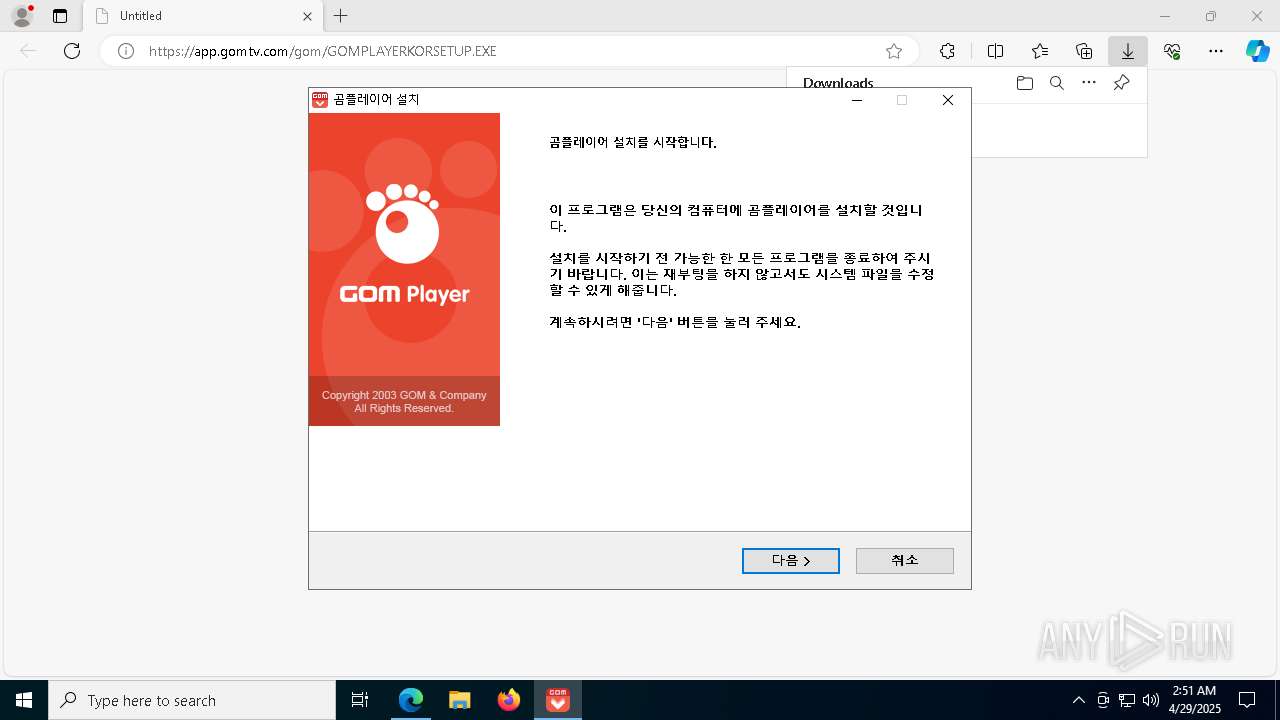Open Edge tab actions menu icon
Screen dimensions: 1280x720
(x=60, y=16)
